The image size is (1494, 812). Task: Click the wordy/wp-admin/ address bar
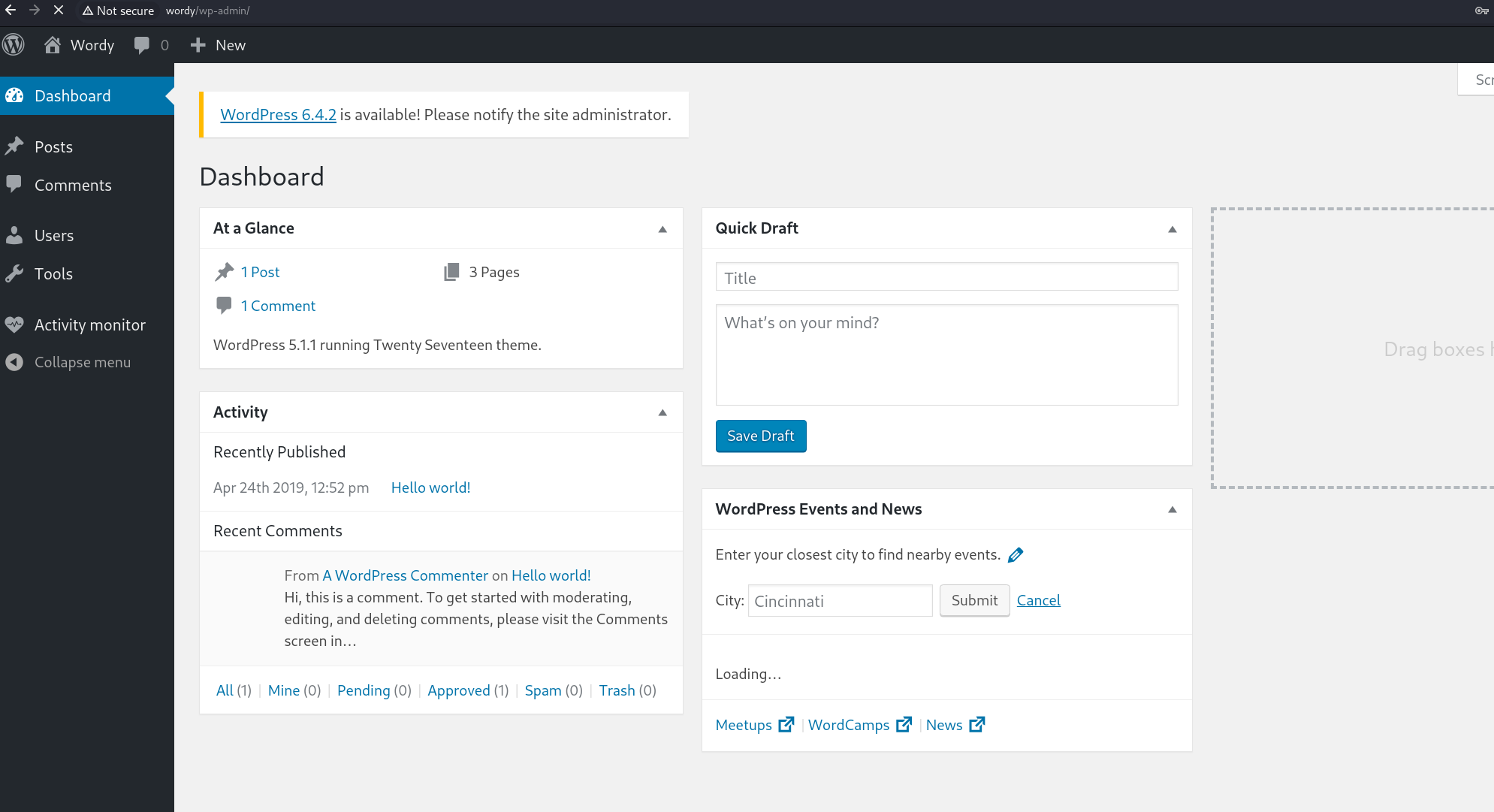point(207,11)
